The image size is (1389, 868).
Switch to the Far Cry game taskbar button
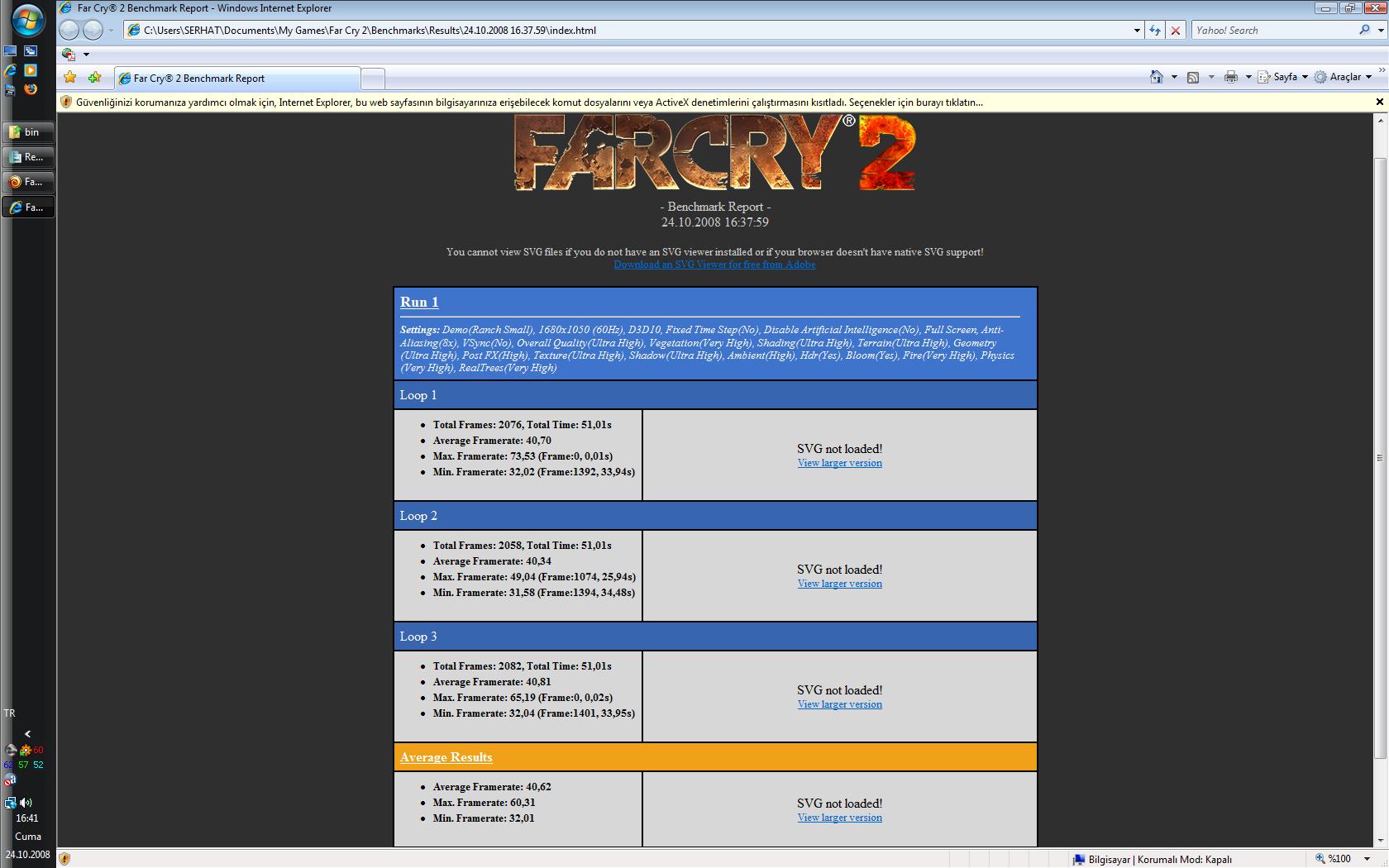coord(29,182)
